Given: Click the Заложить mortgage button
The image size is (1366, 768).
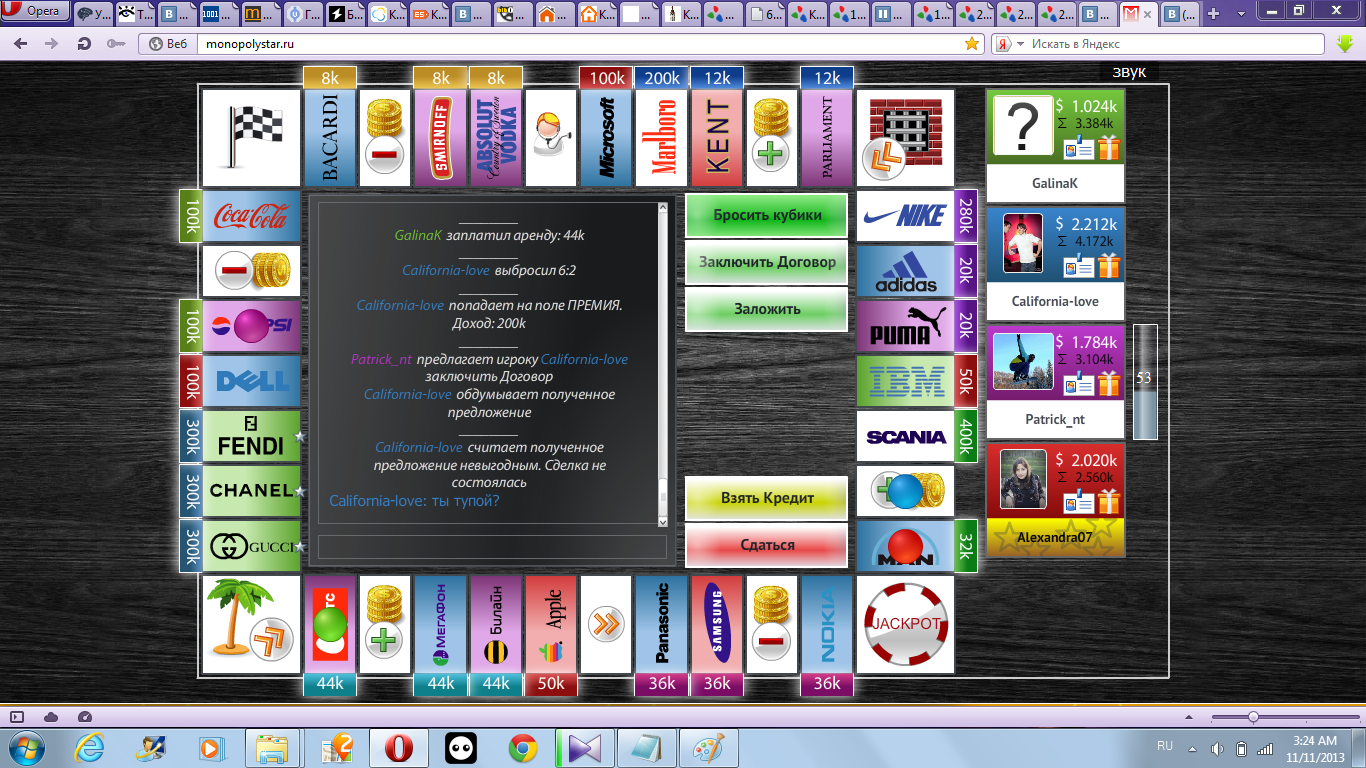Looking at the screenshot, I should click(767, 309).
